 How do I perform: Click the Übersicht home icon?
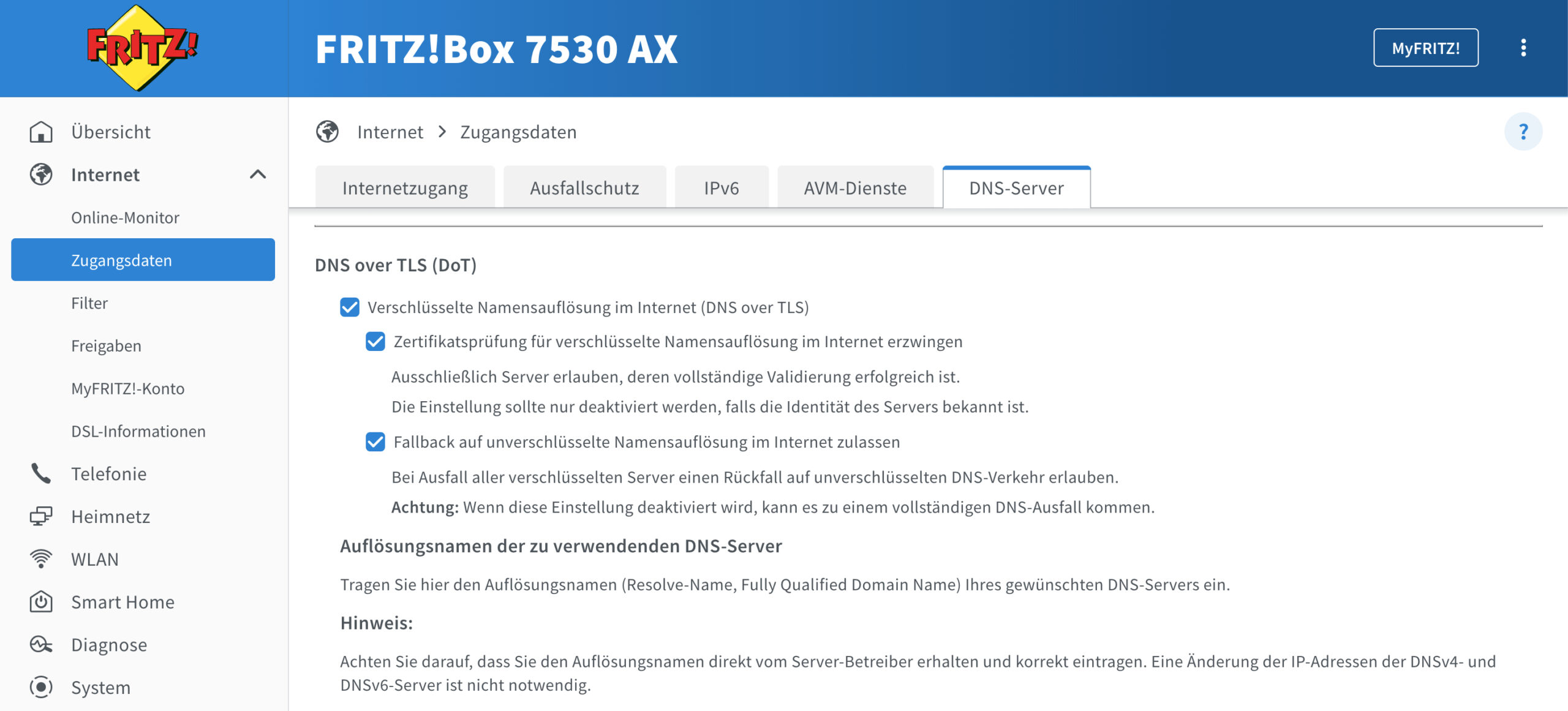[x=41, y=132]
